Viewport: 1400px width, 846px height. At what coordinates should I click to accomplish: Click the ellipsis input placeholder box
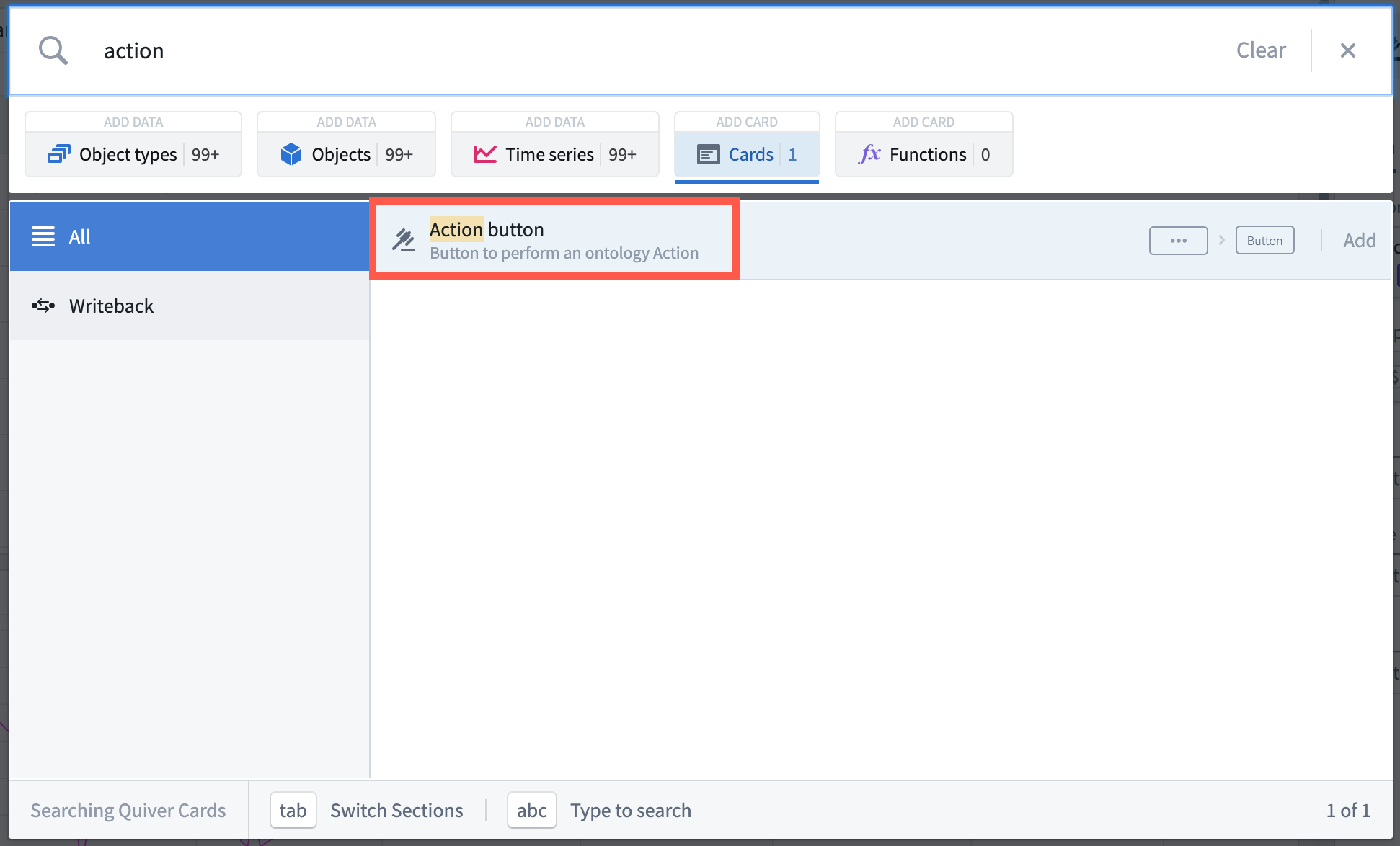click(1179, 241)
